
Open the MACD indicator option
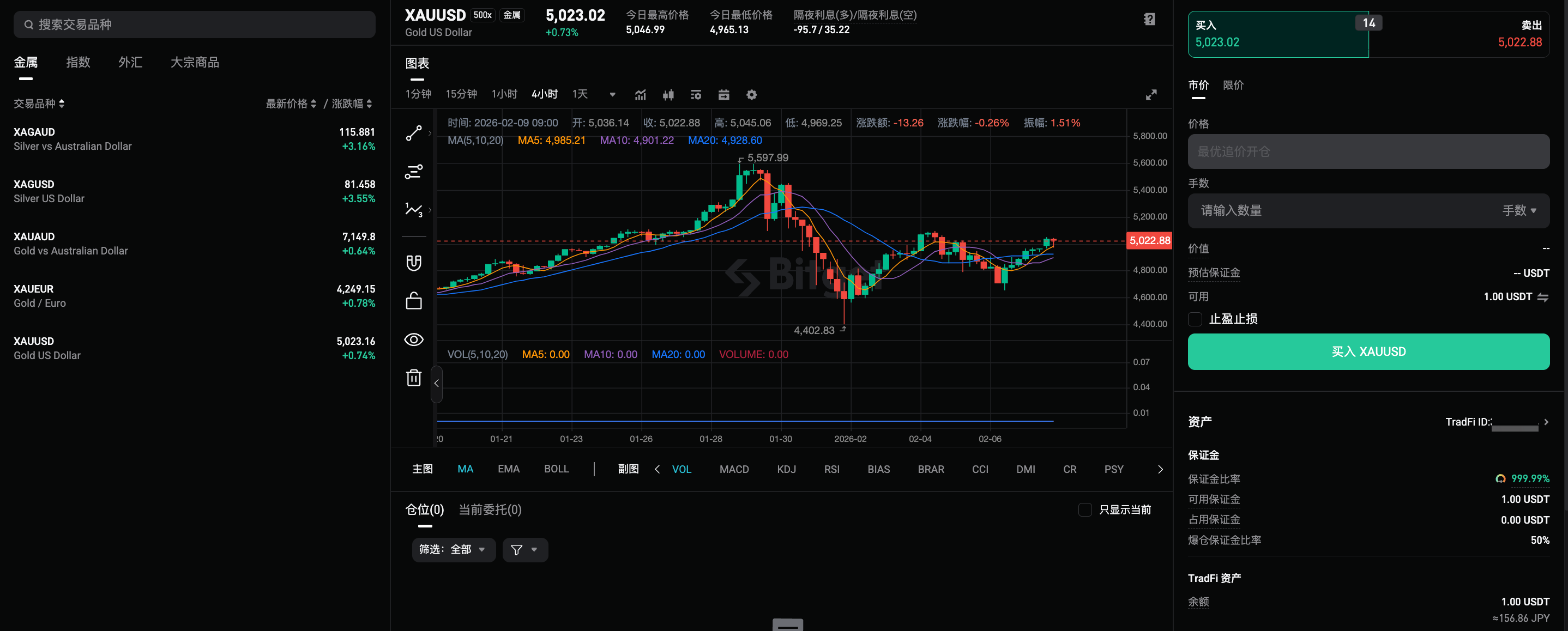point(734,469)
